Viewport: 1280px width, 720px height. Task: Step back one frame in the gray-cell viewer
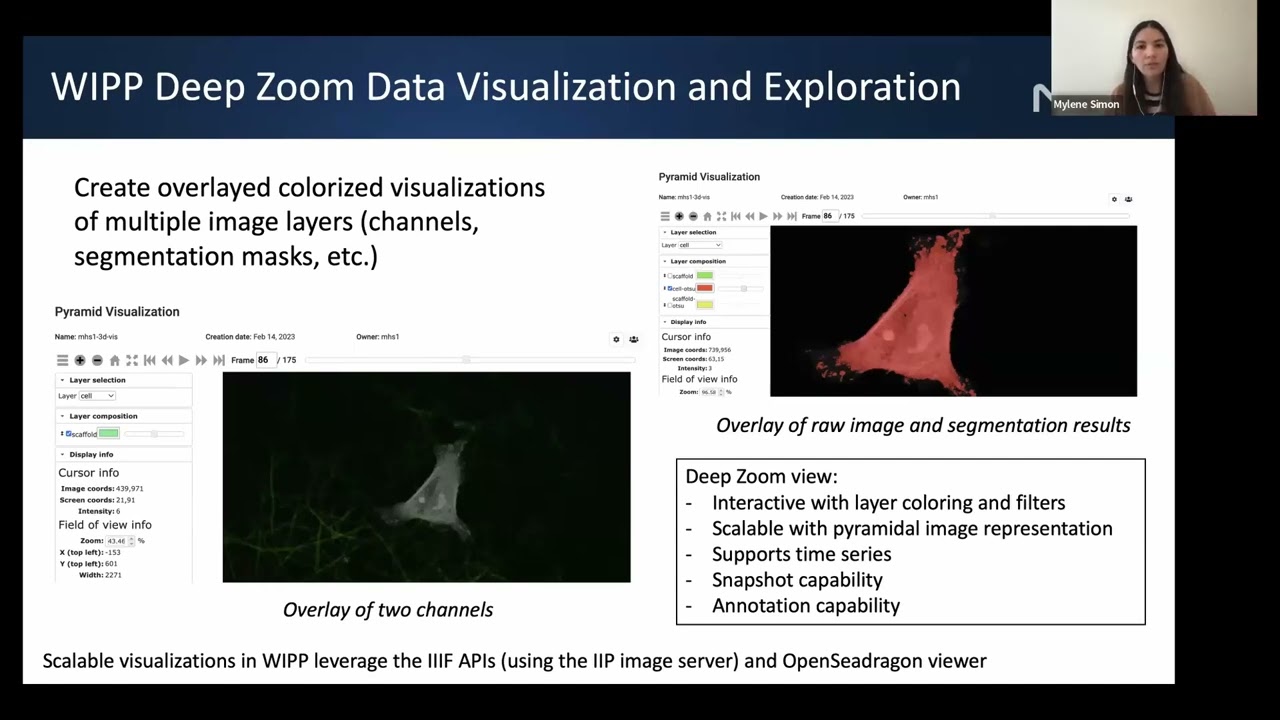pyautogui.click(x=167, y=360)
